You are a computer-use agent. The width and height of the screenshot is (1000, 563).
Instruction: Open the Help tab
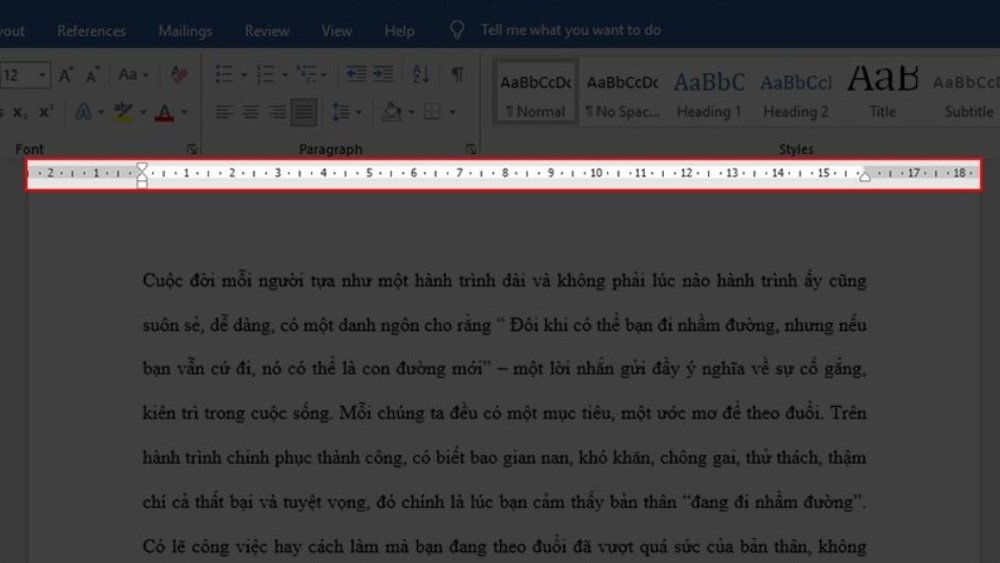(399, 31)
